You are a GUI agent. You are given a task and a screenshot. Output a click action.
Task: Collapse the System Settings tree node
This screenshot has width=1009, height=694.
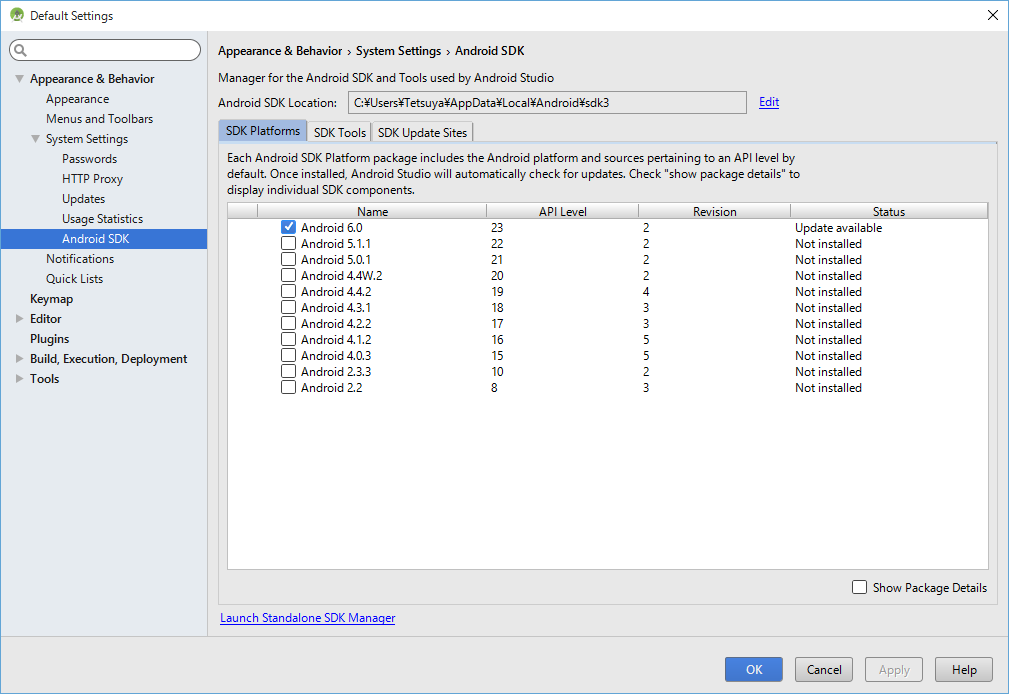pos(35,138)
